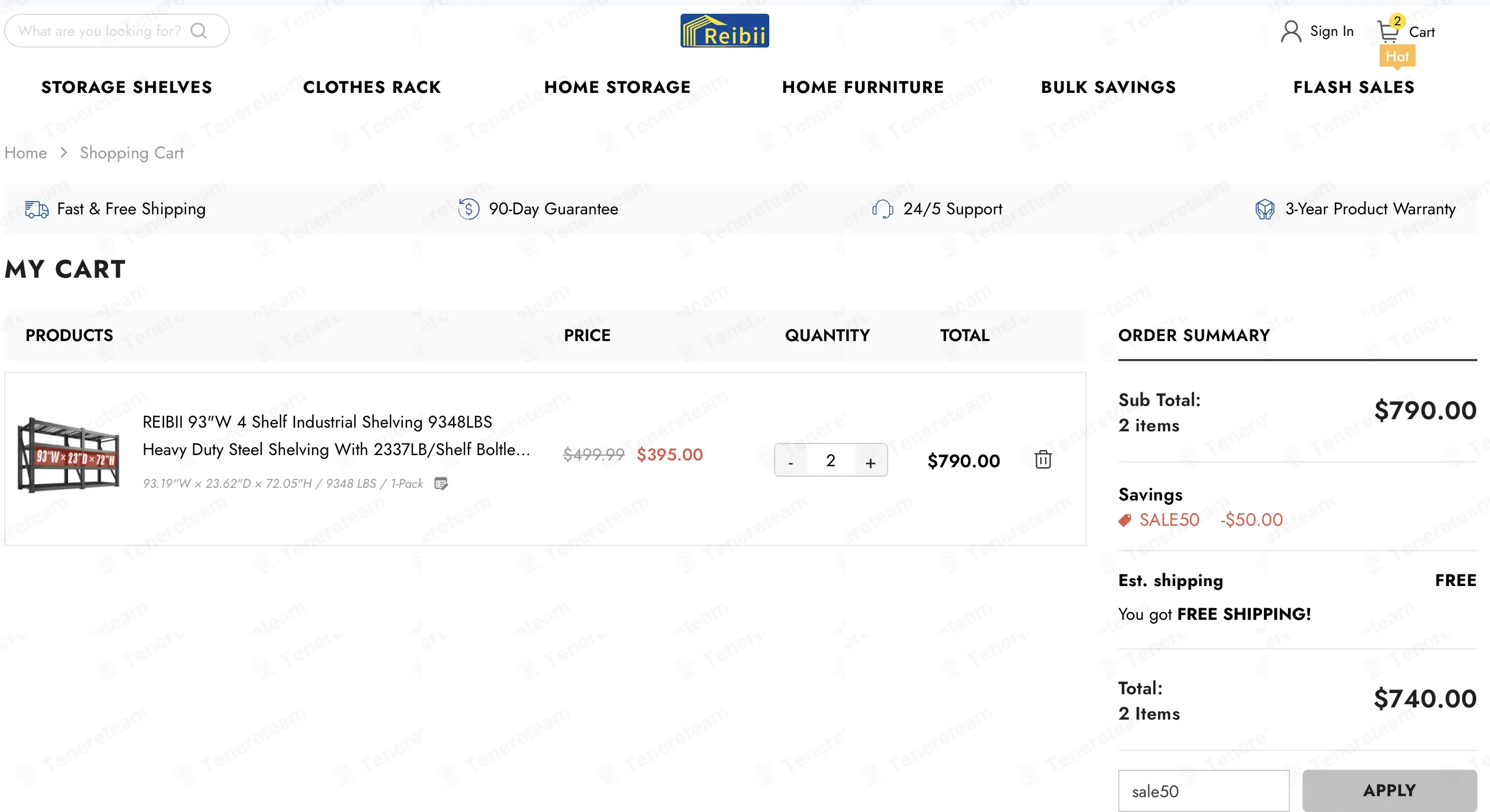Click the PRODUCTS column header
The image size is (1490, 812).
point(69,335)
